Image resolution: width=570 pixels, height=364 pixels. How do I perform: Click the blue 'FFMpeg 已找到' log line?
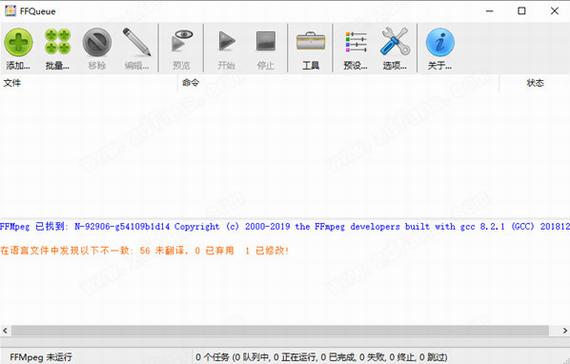point(285,227)
